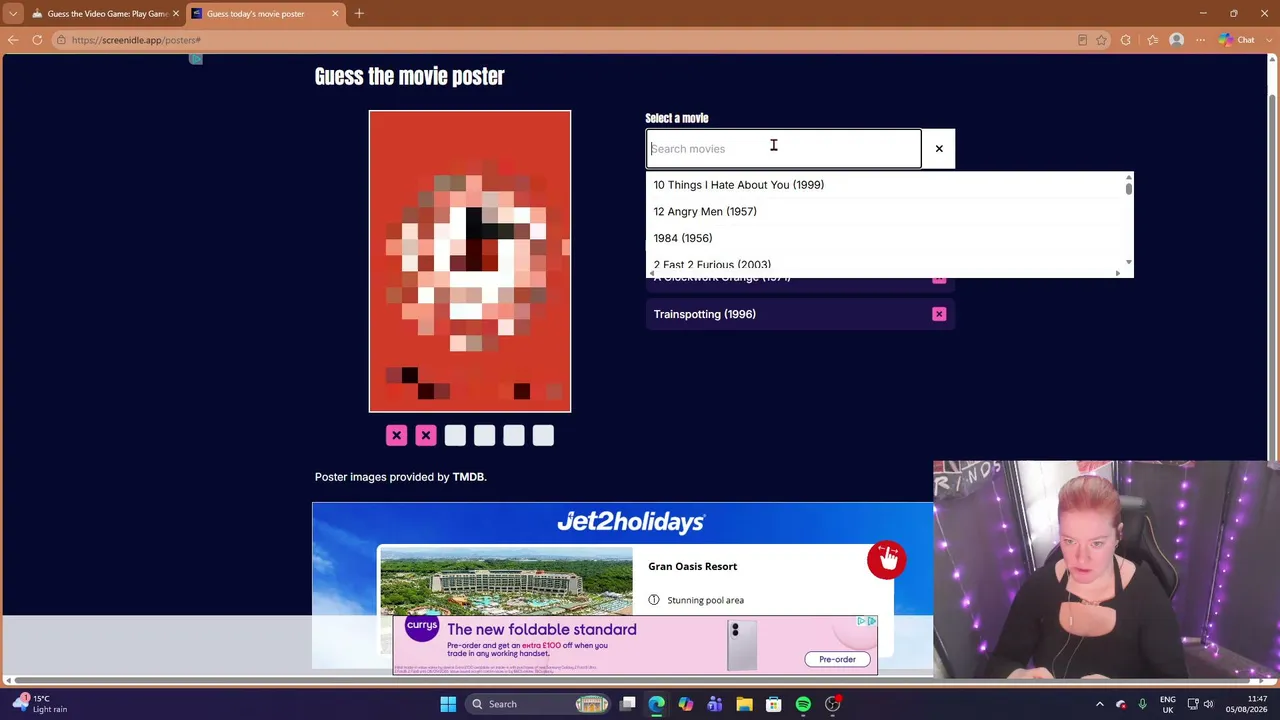The image size is (1280, 720).
Task: Open browser extensions menu
Action: point(1126,40)
